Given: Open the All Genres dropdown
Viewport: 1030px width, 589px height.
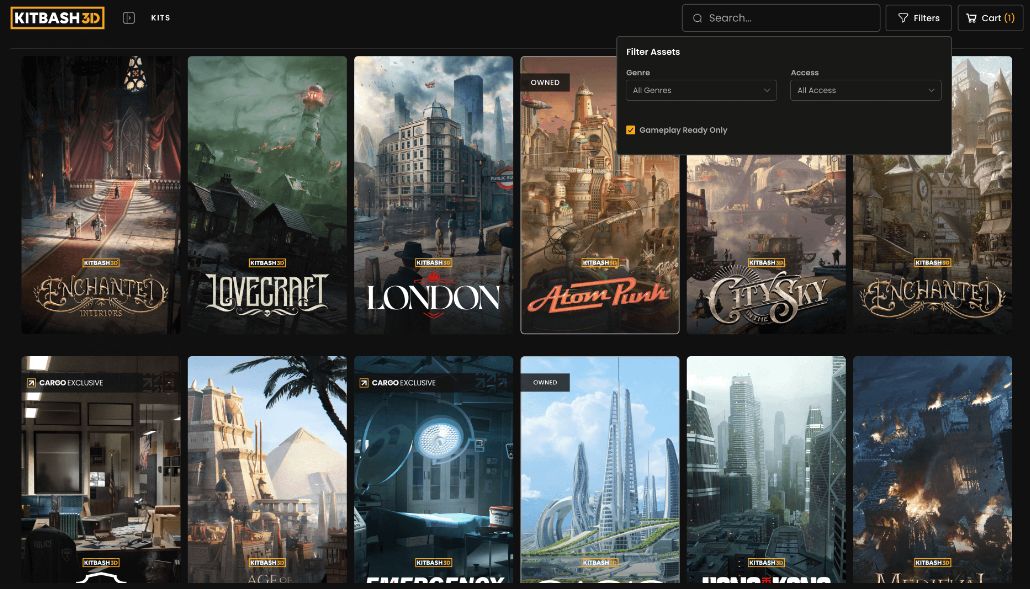Looking at the screenshot, I should point(700,90).
